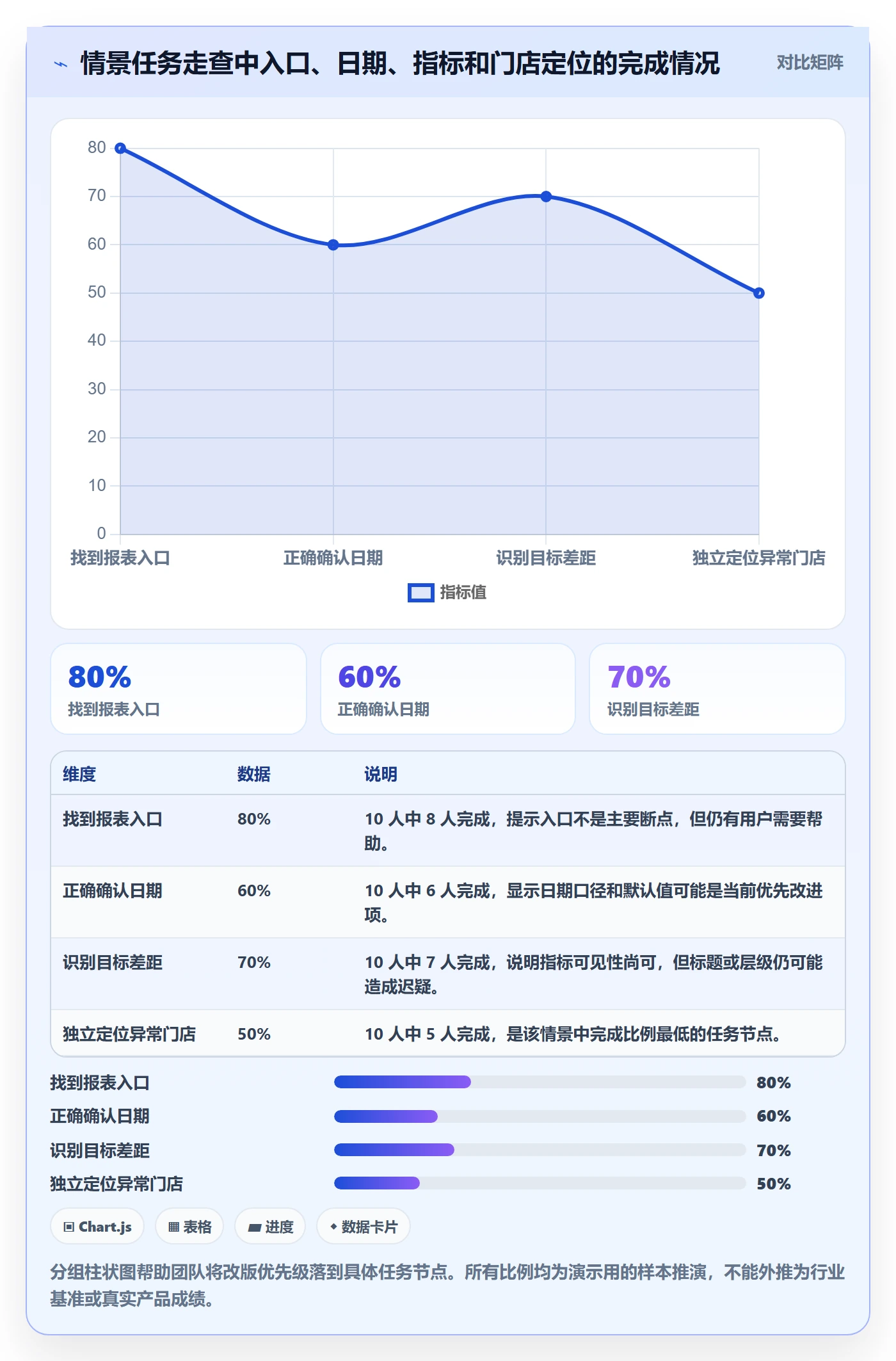Click table row cell 正确确认日期

tap(113, 890)
